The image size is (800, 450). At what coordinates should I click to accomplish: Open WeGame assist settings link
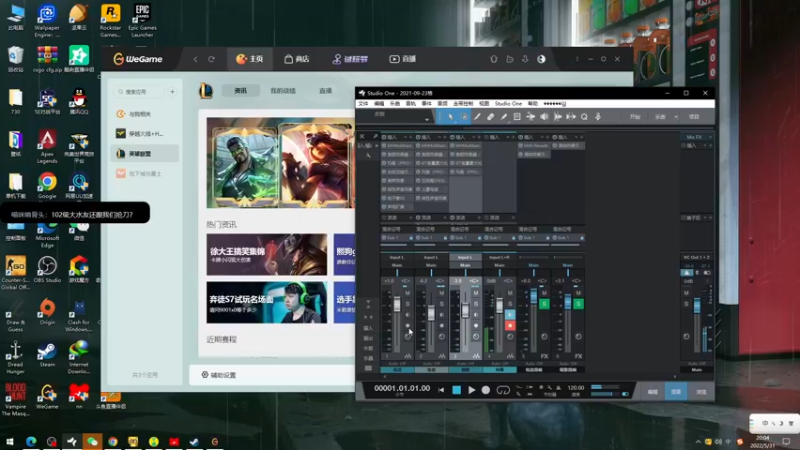tap(219, 375)
